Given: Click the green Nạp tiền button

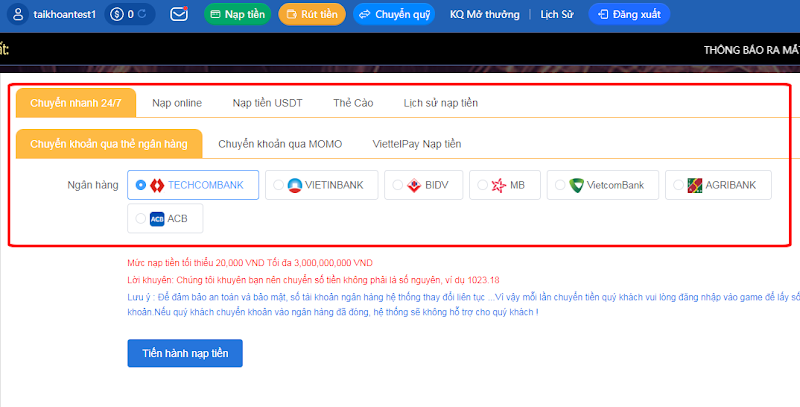Looking at the screenshot, I should tap(237, 14).
